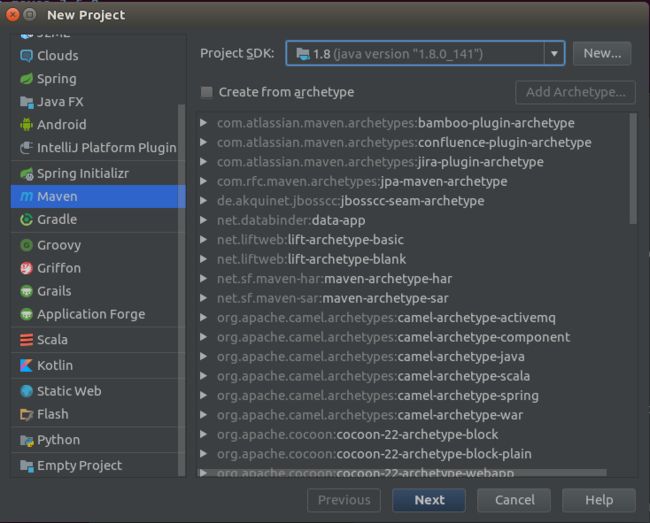Select the Groovy icon
This screenshot has width=650, height=523.
tap(26, 245)
